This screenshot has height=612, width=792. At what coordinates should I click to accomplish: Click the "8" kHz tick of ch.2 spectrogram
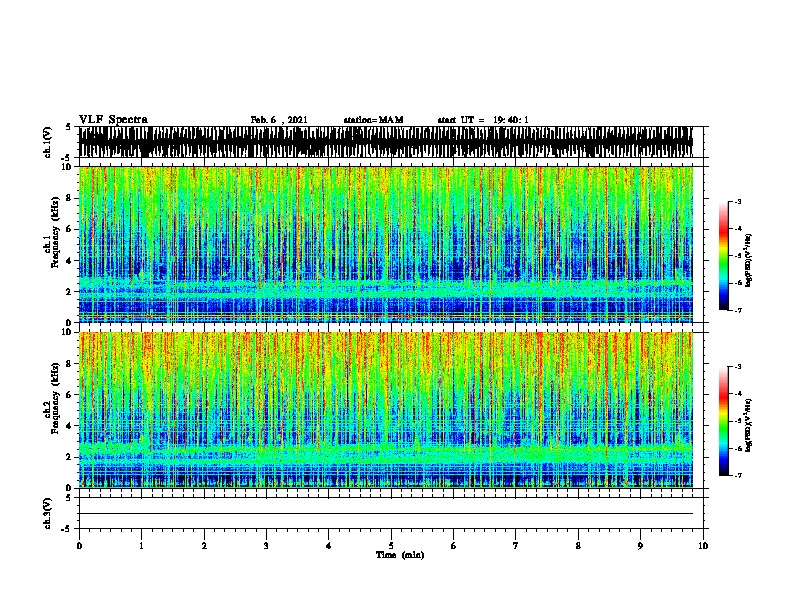[69, 364]
